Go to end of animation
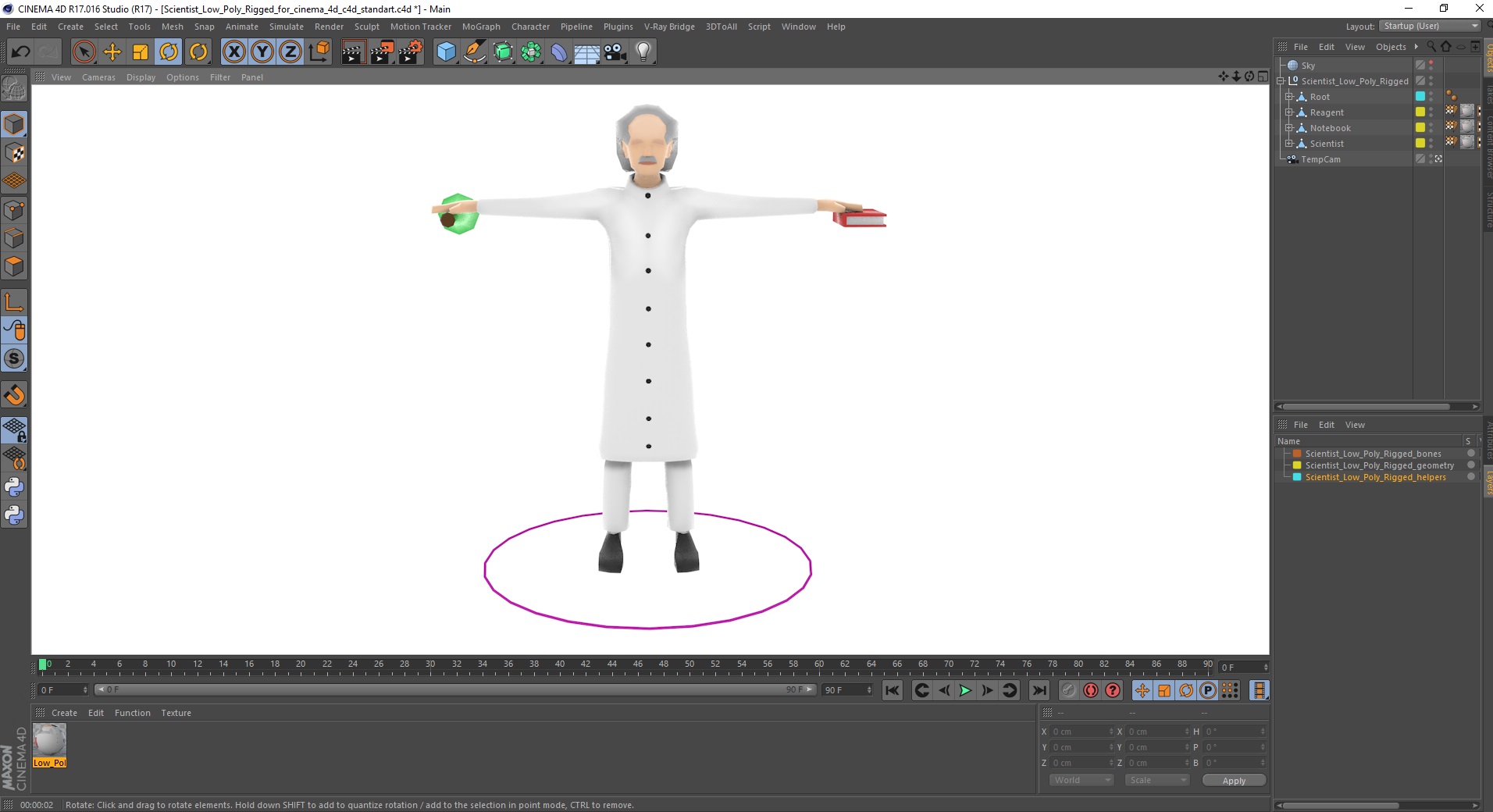 [1039, 690]
